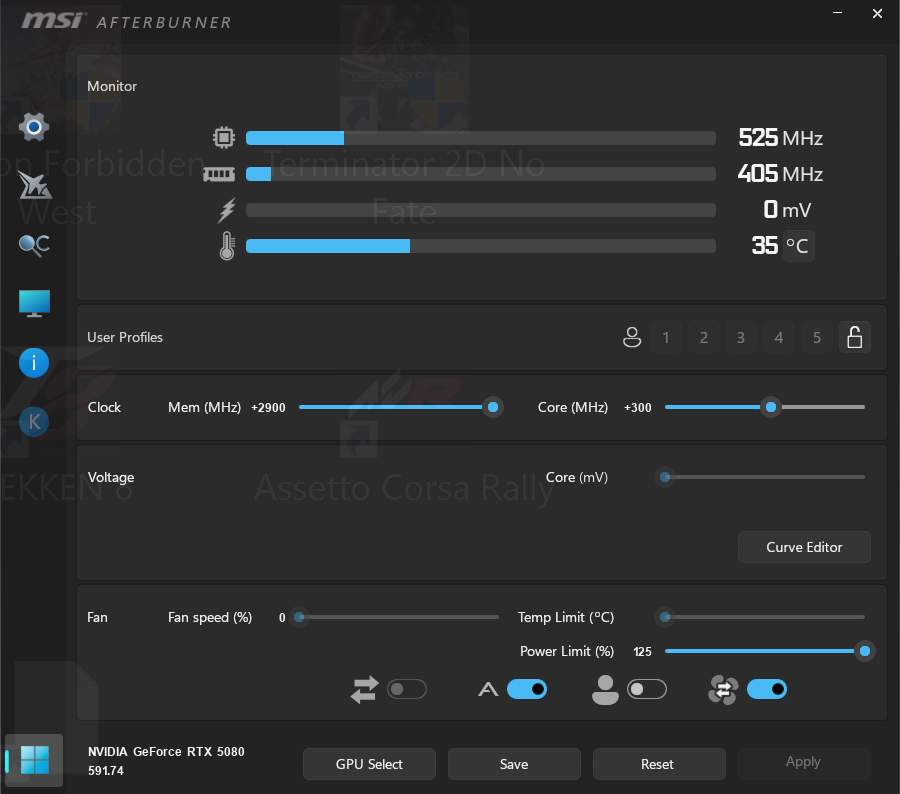Click the user profile person icon
This screenshot has height=794, width=900.
click(x=631, y=338)
